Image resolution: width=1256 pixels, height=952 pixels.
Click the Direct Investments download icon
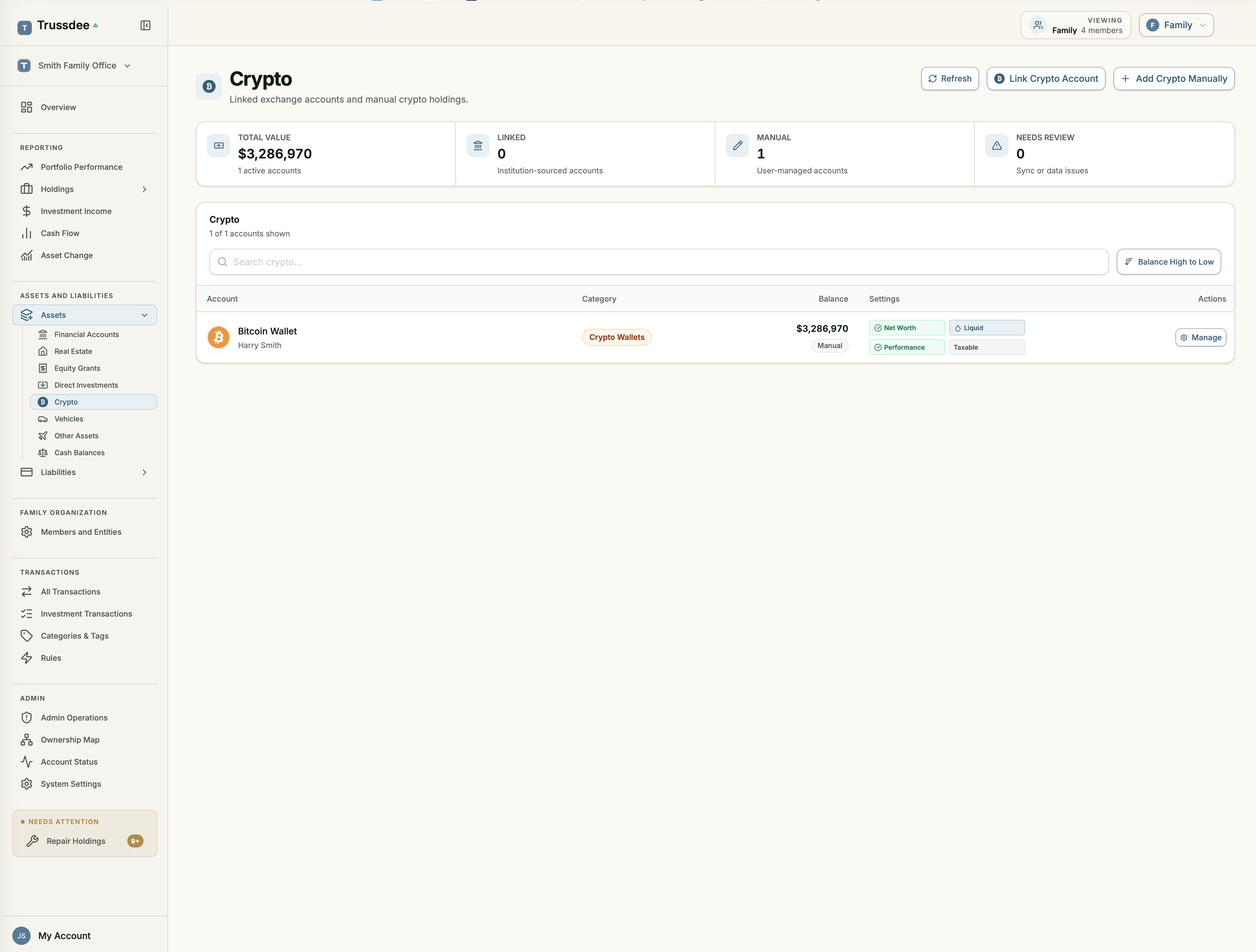click(x=43, y=385)
